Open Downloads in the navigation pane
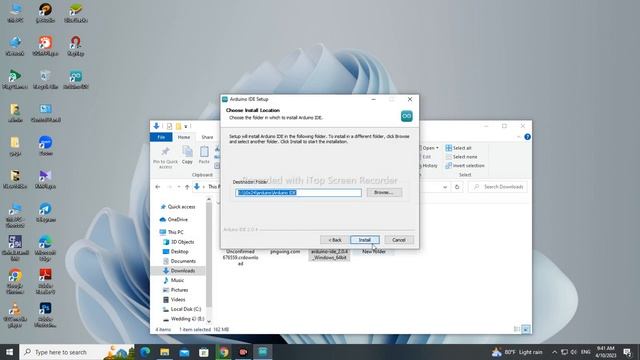 179,271
